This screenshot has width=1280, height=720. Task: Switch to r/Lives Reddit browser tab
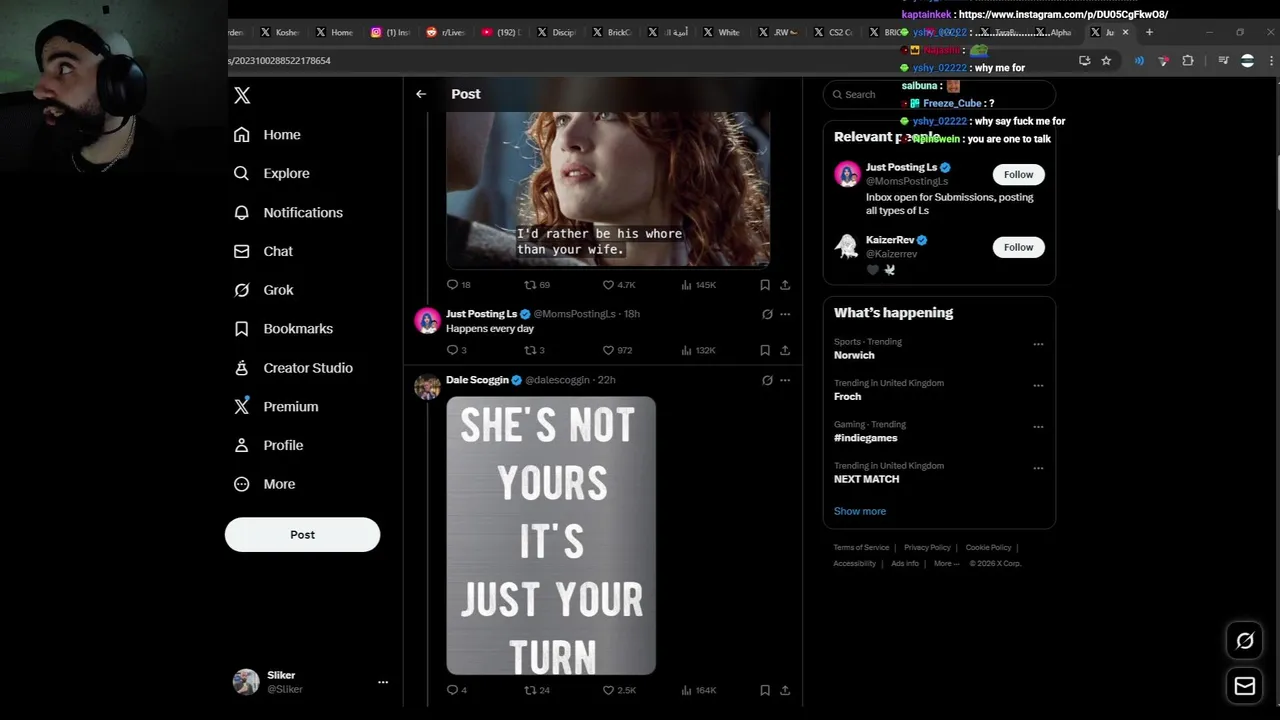[x=446, y=32]
